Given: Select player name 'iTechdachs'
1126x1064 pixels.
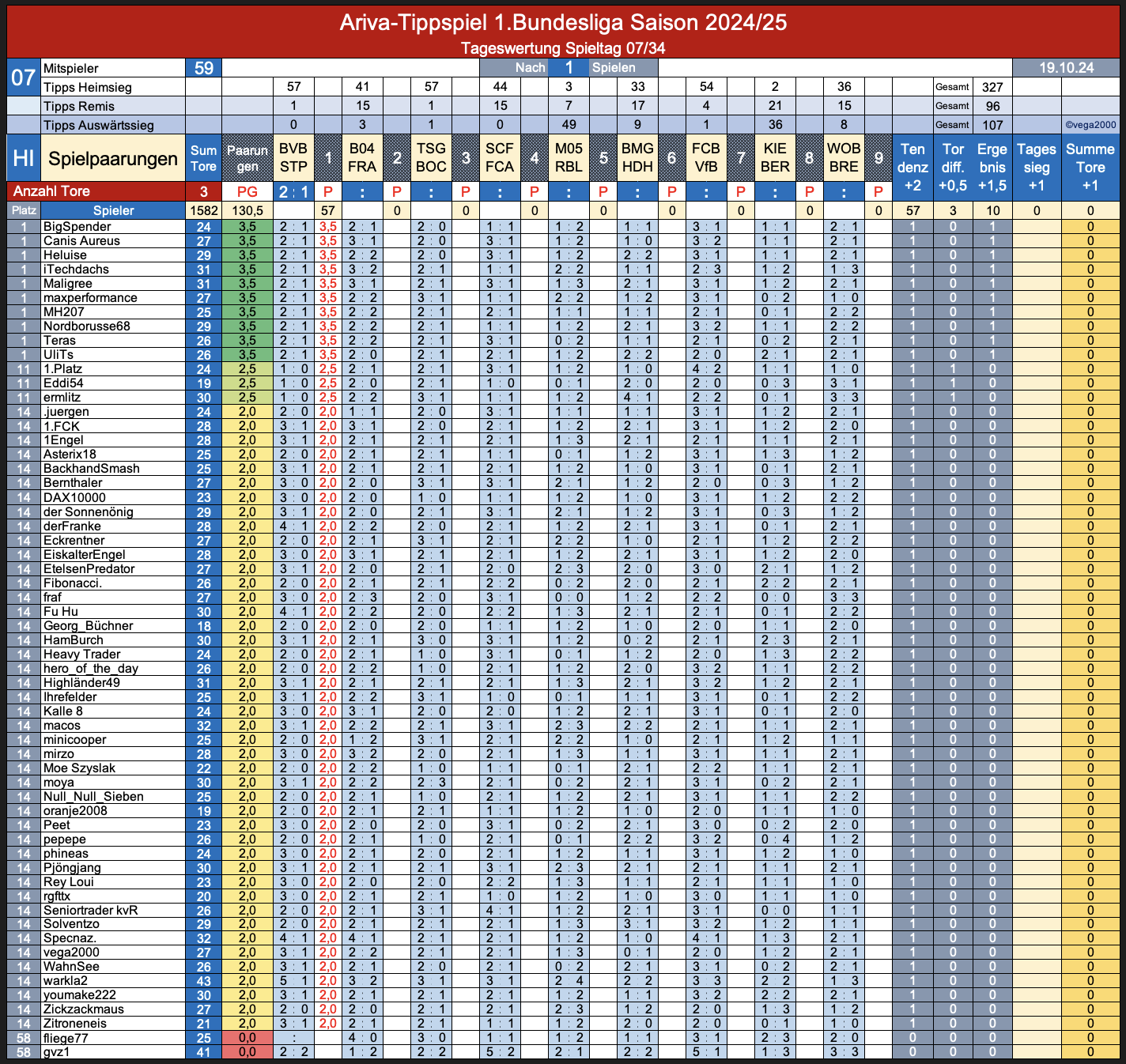Looking at the screenshot, I should click(76, 270).
